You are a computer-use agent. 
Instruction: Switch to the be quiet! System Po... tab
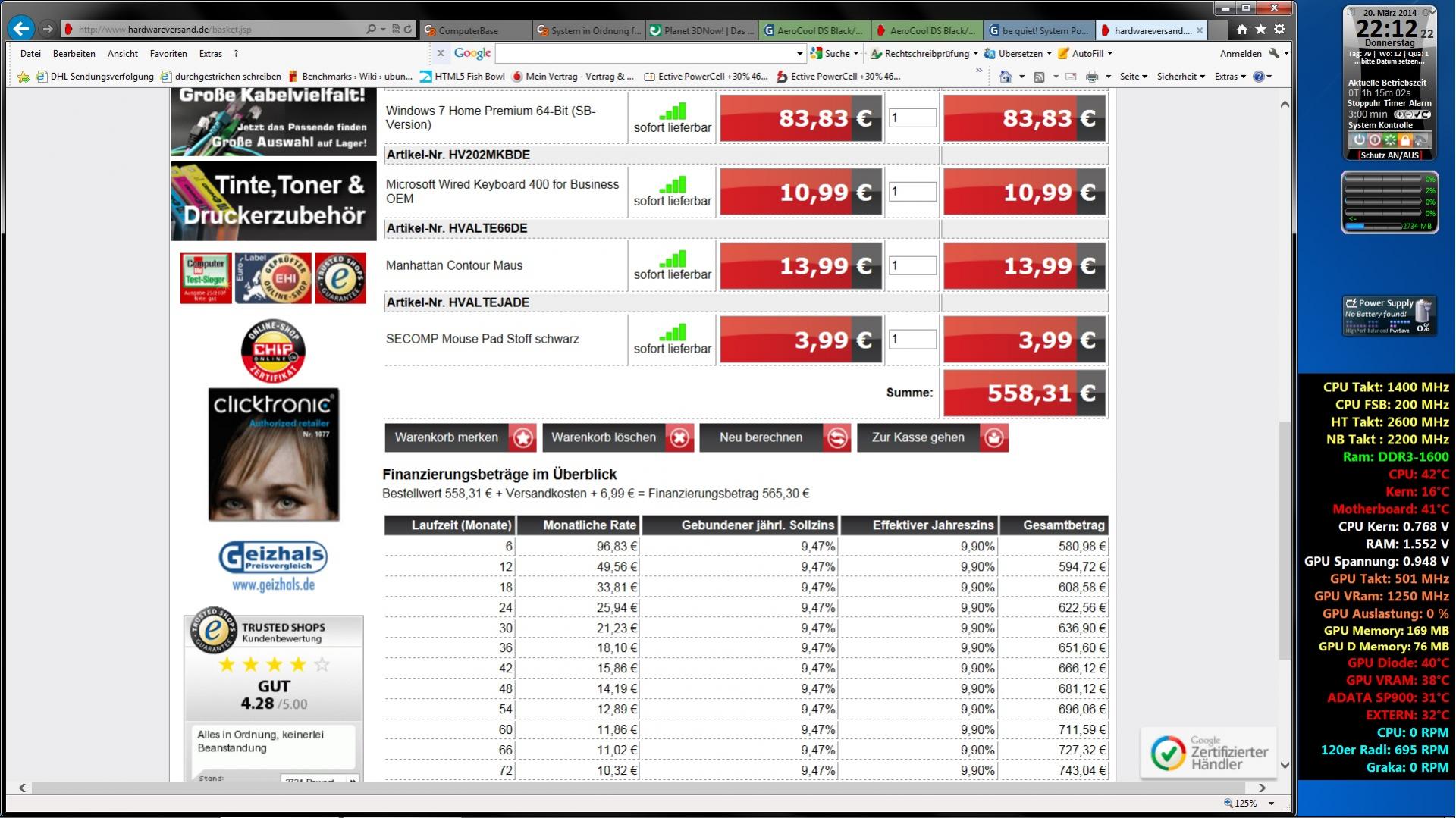tap(1039, 30)
